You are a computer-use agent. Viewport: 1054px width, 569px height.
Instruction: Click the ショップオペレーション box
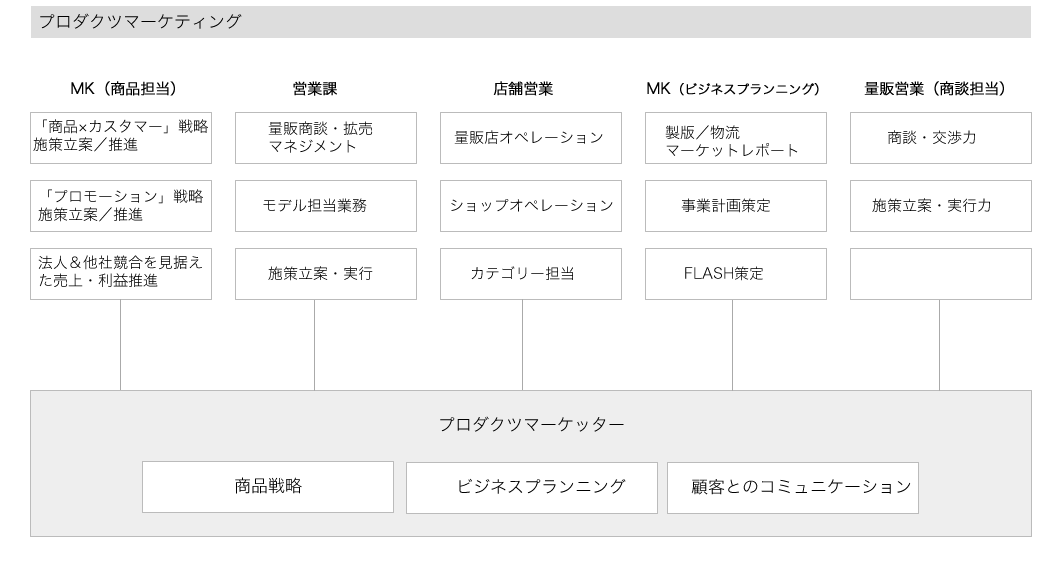(530, 205)
